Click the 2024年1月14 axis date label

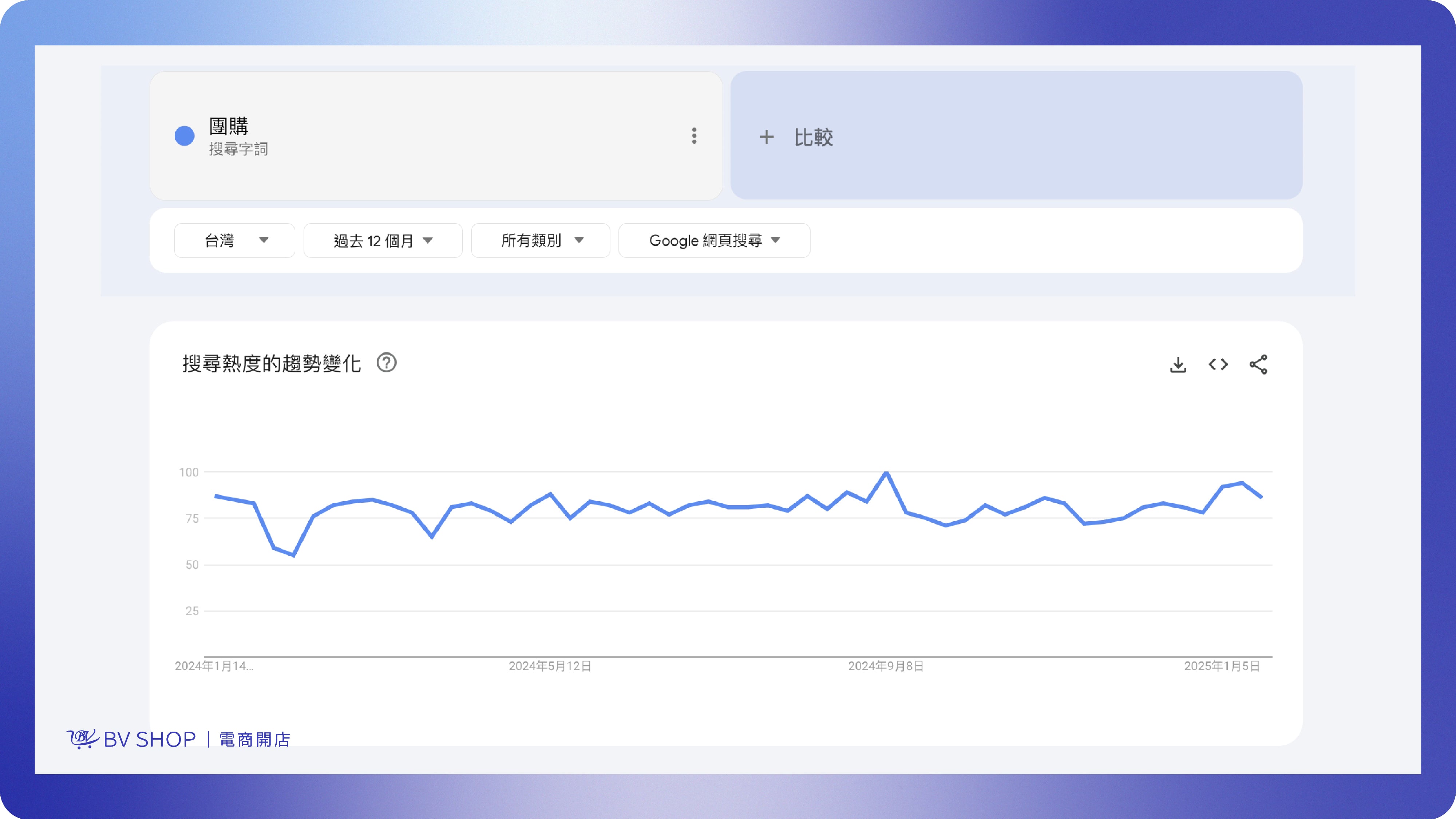(x=214, y=666)
